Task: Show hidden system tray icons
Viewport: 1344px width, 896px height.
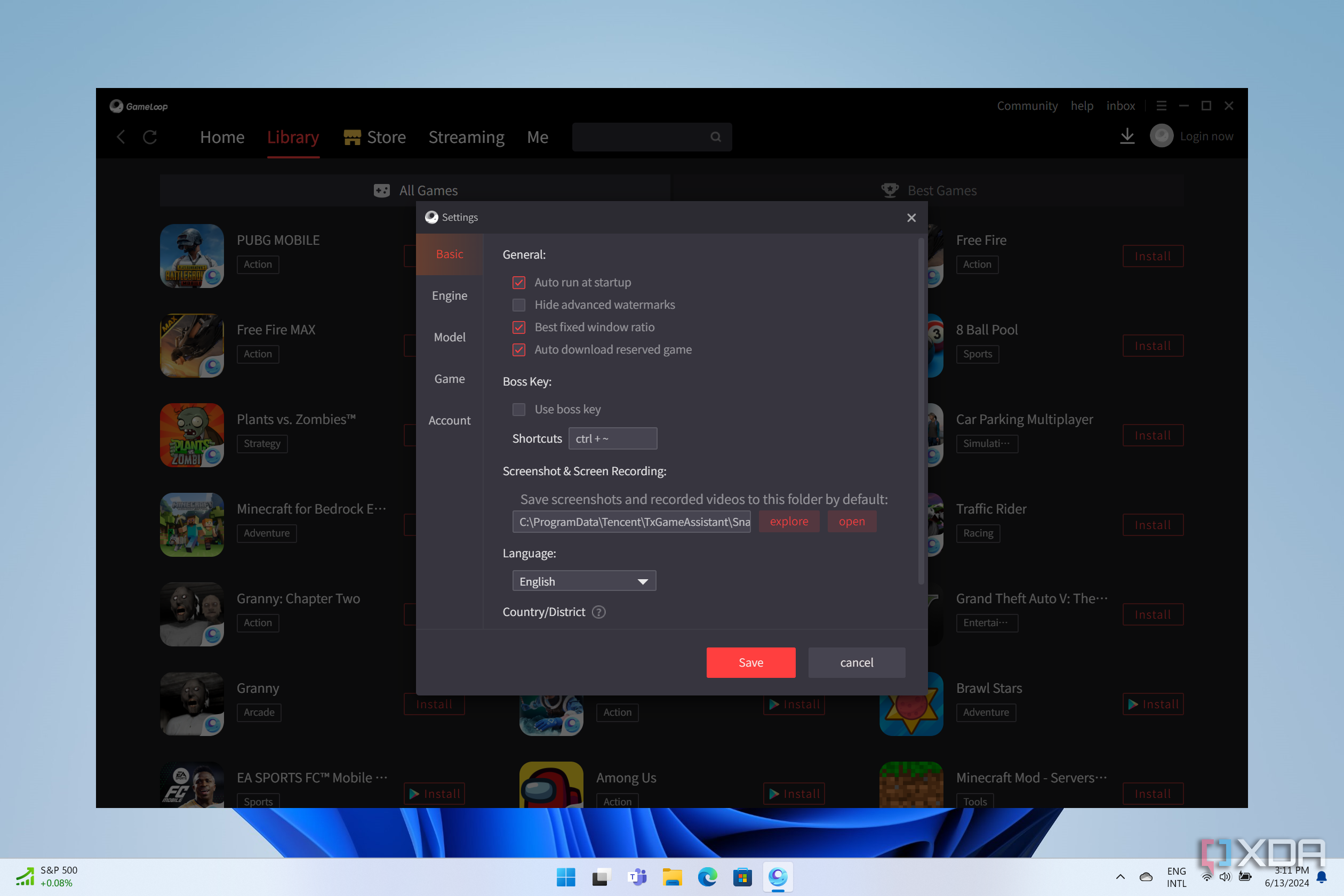Action: 1120,877
